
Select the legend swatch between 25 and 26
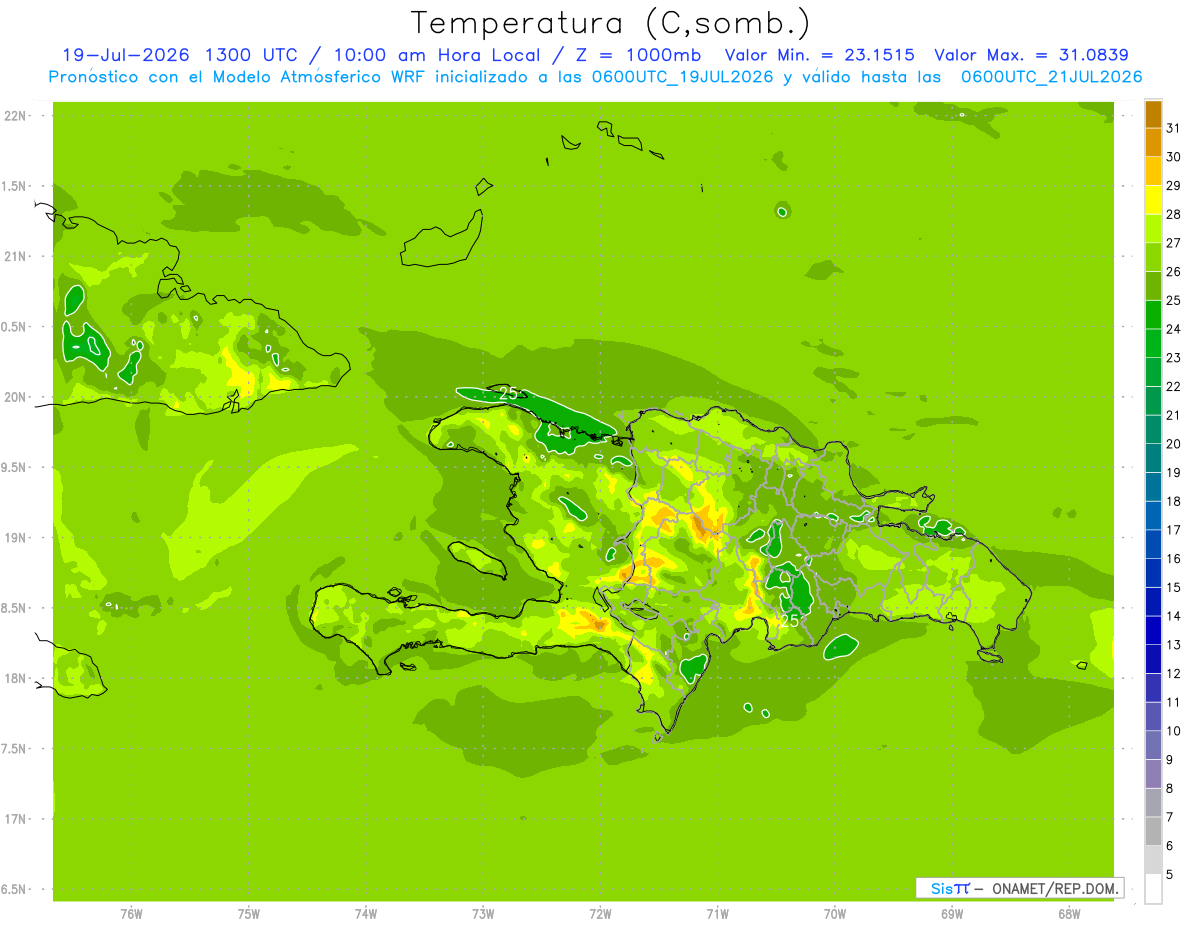[x=1153, y=286]
